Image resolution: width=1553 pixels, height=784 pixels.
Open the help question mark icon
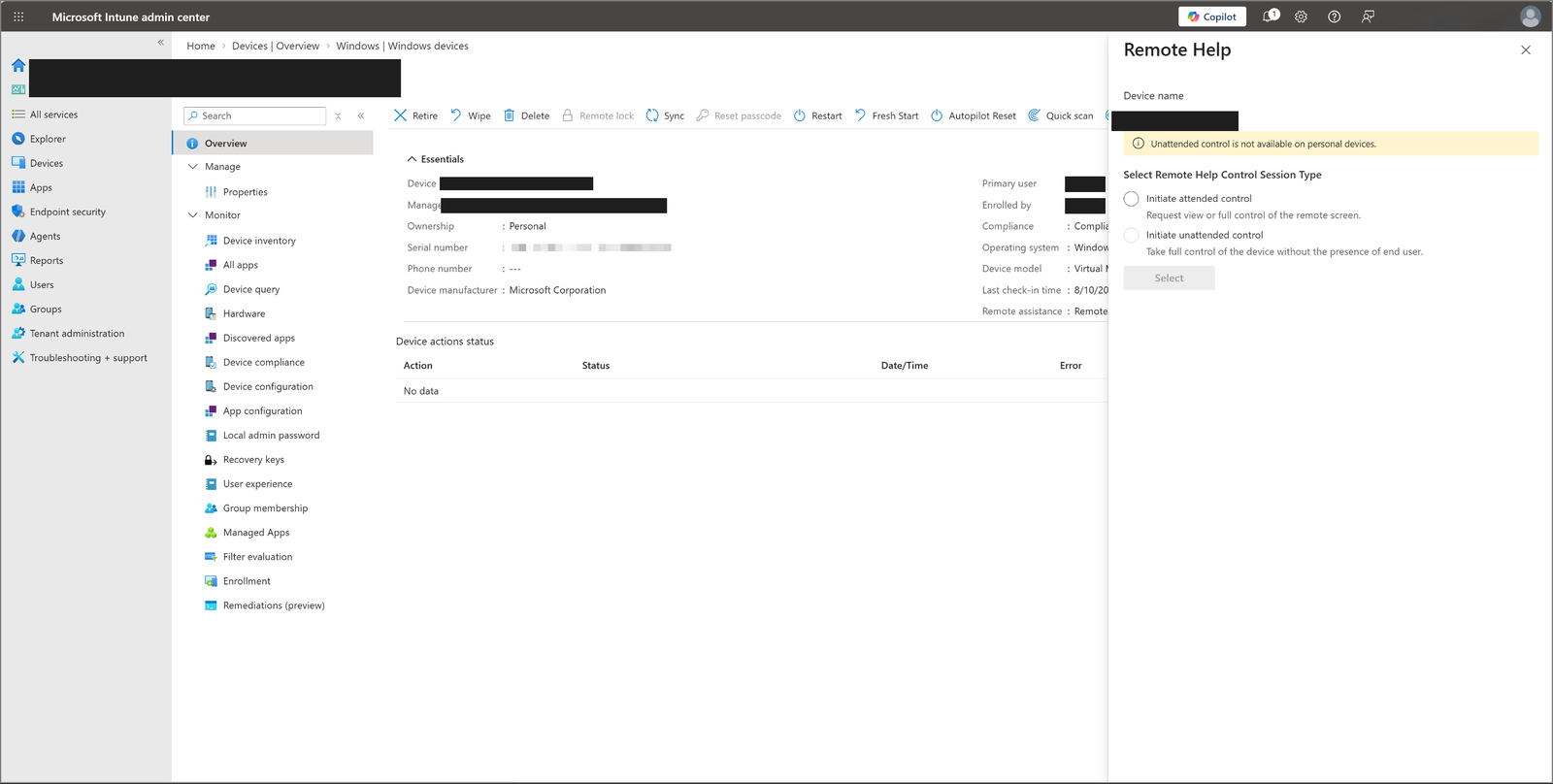tap(1335, 16)
